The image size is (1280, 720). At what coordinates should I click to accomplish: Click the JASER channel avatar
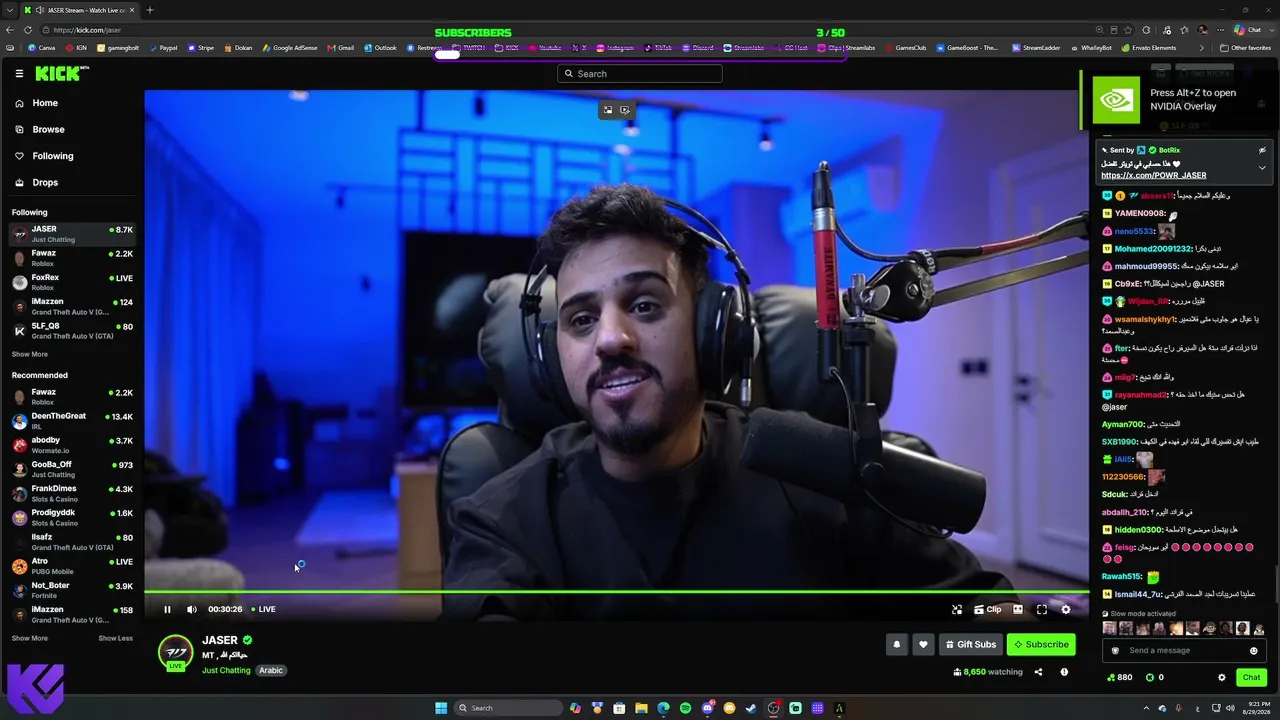pos(175,651)
